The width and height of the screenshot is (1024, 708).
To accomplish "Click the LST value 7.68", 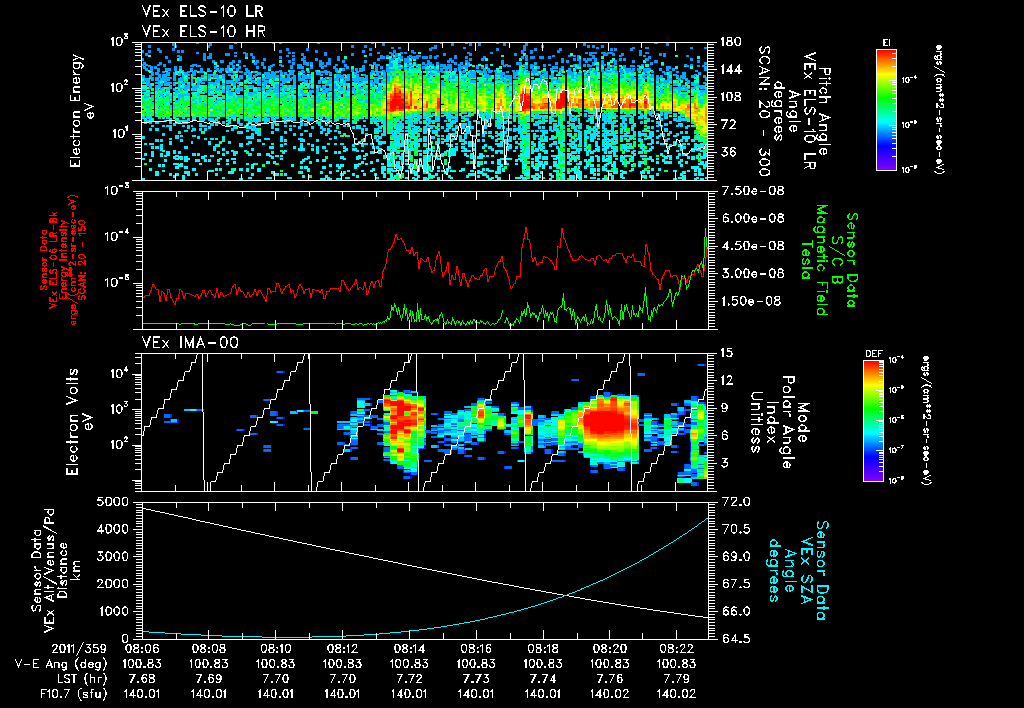I will point(141,679).
